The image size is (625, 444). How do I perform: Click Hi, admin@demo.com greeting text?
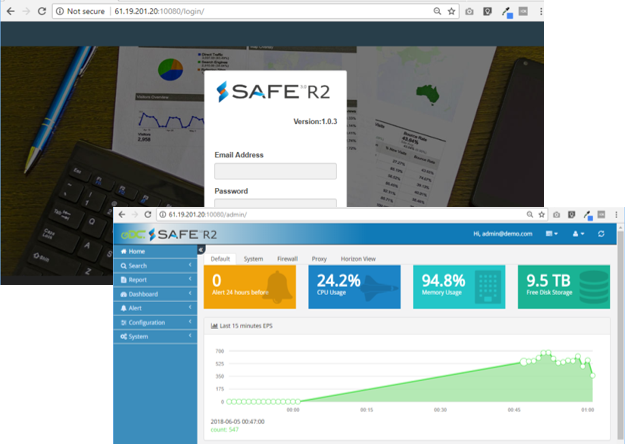tap(503, 234)
